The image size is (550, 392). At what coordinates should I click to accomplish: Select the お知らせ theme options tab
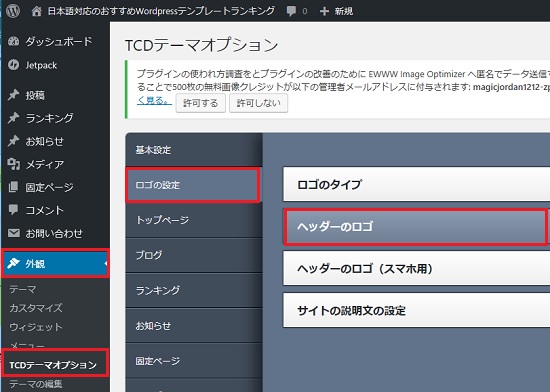click(x=194, y=326)
